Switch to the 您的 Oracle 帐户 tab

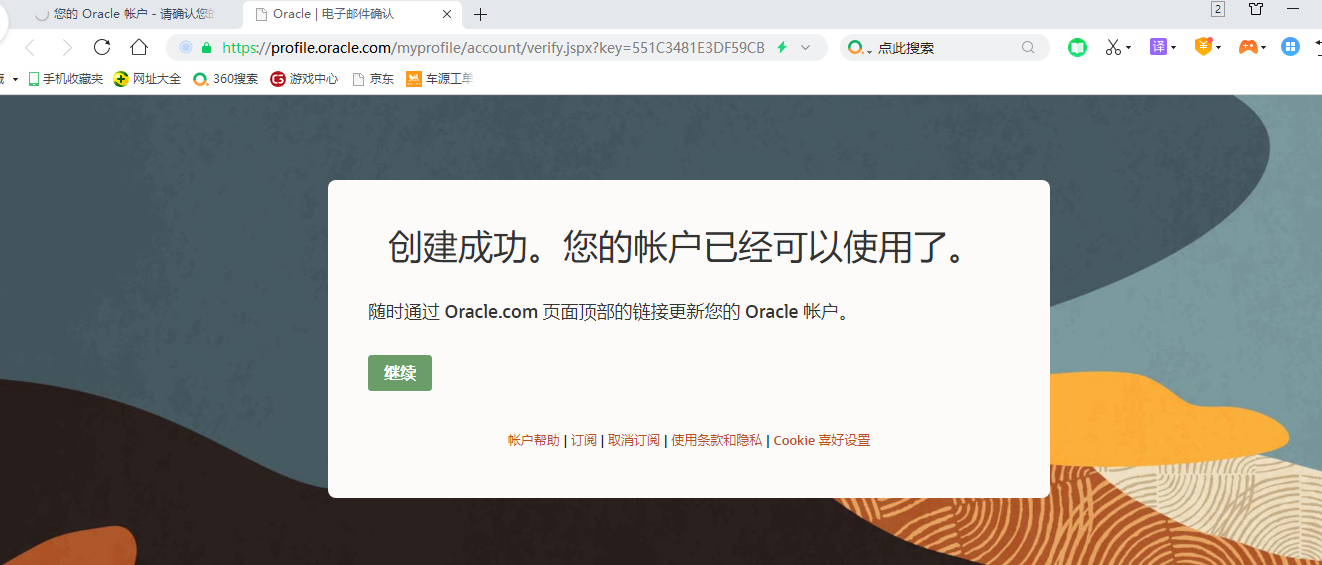[x=125, y=14]
